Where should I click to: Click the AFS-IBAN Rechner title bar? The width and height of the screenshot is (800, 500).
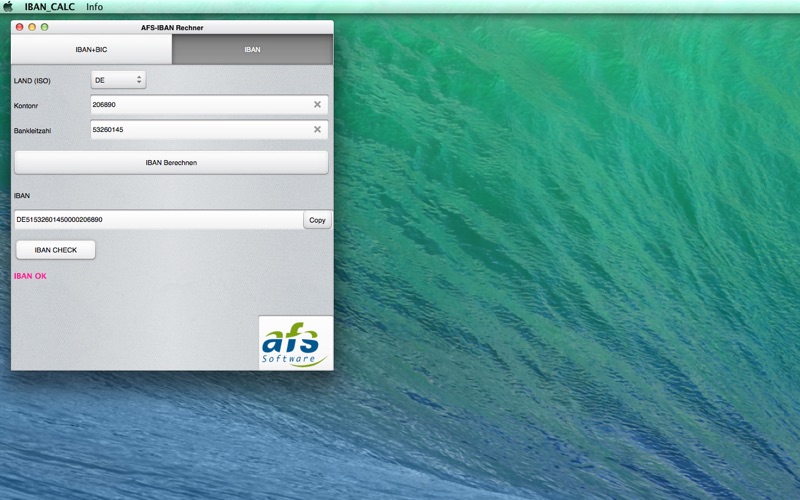[172, 28]
